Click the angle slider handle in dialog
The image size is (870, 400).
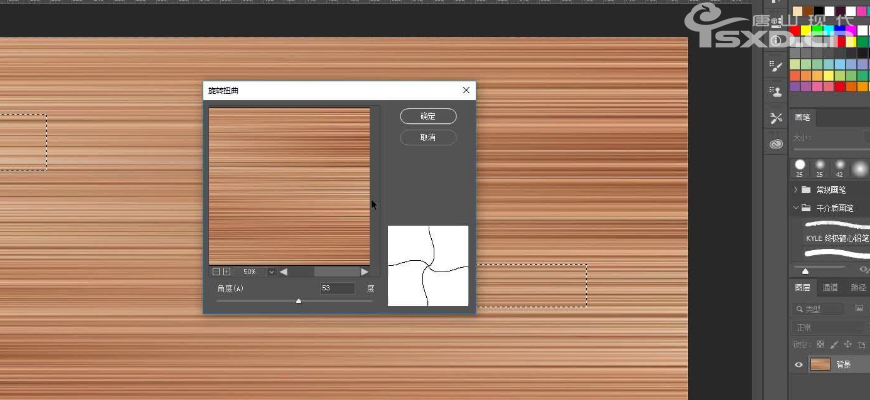point(298,300)
